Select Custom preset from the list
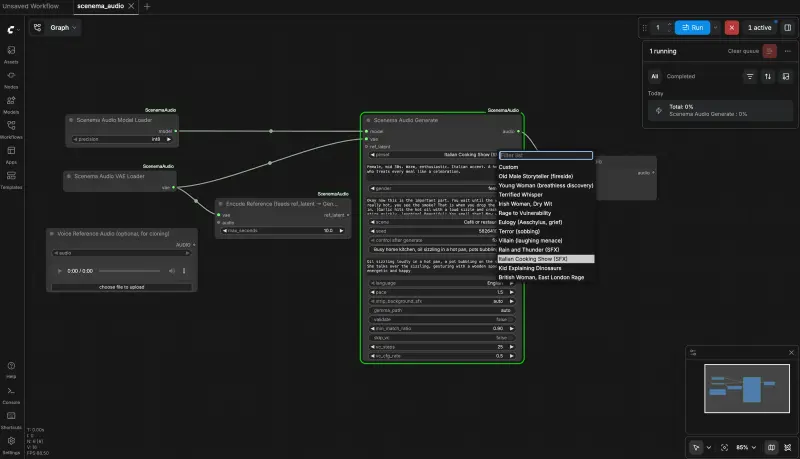The image size is (800, 459). 508,167
